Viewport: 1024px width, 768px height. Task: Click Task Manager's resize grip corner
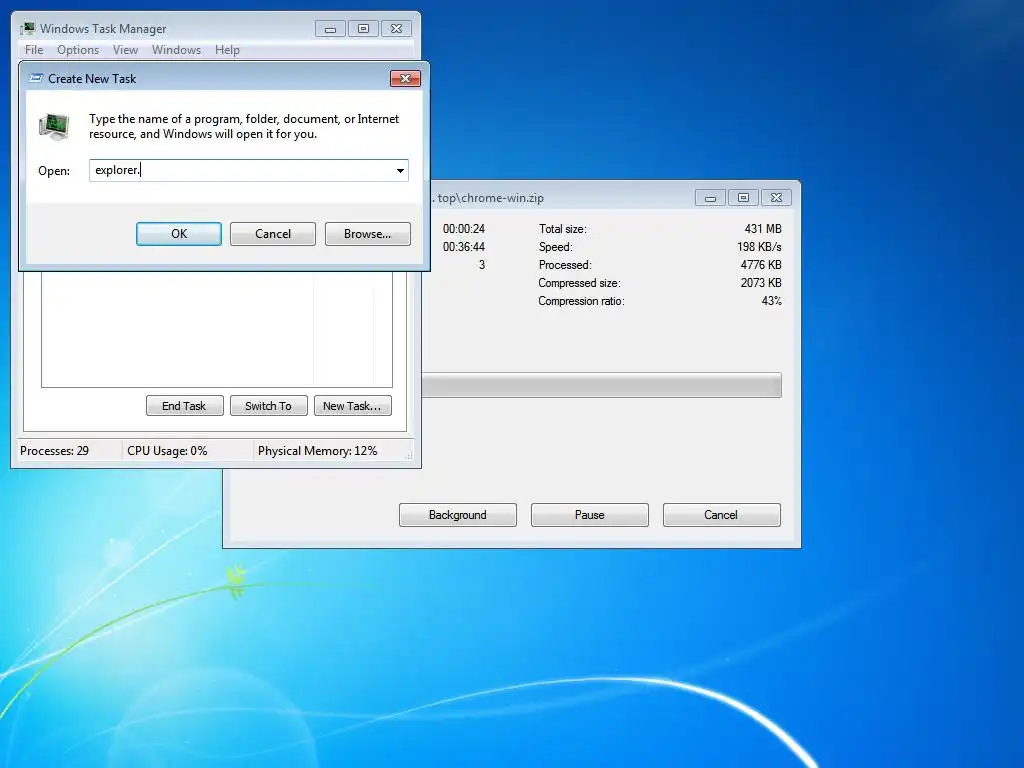click(409, 456)
